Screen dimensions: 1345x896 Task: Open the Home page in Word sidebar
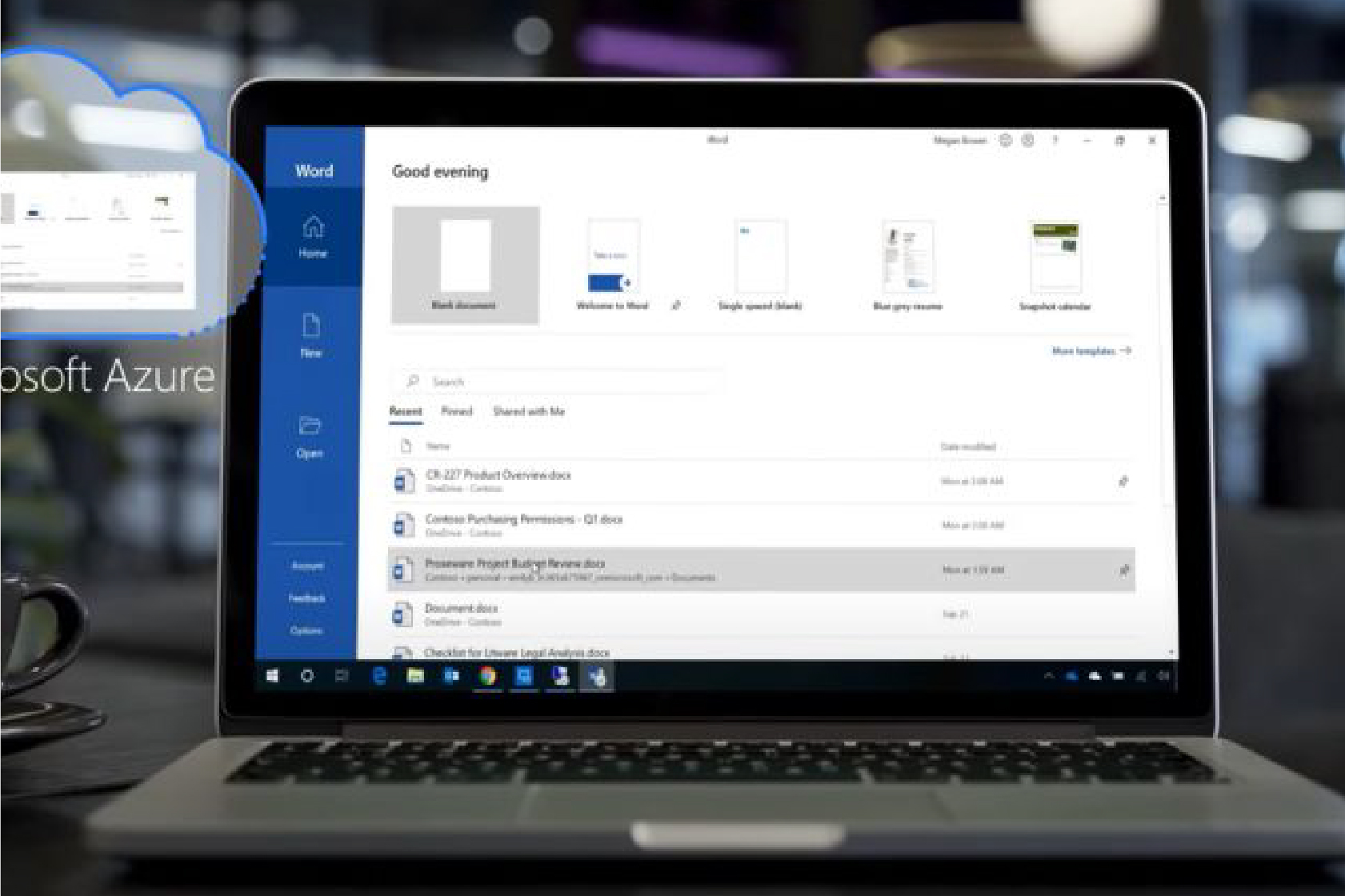[x=313, y=238]
